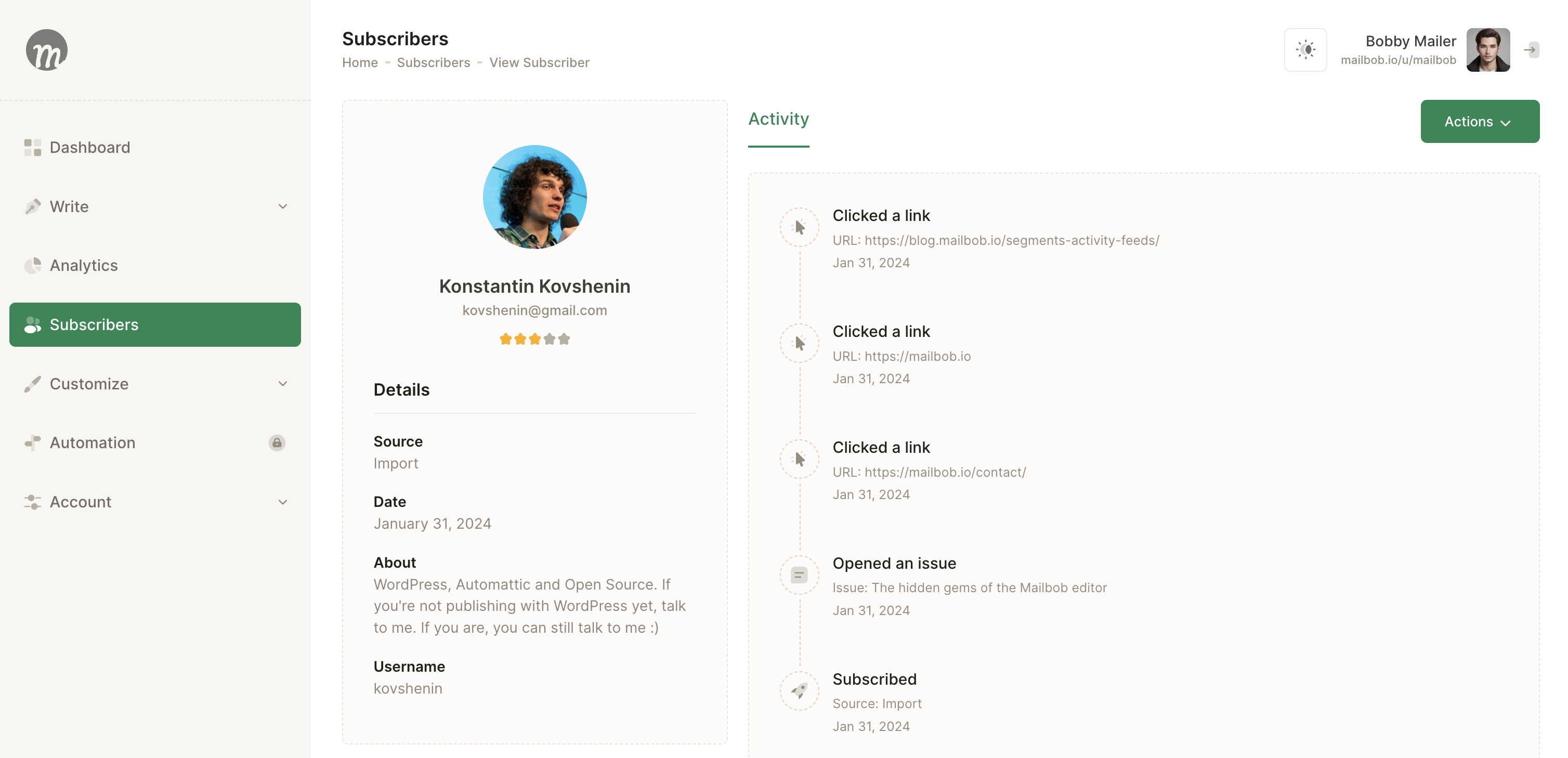Open Subscribers in the sidebar

click(154, 324)
